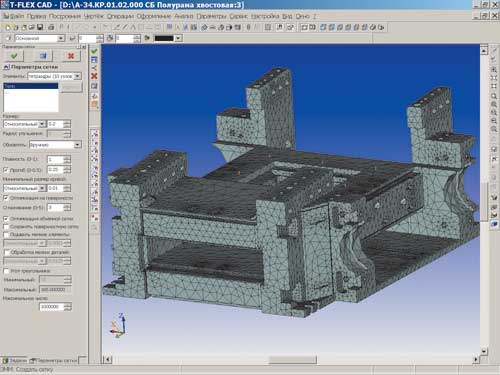Viewport: 500px width, 375px height.
Task: Click the maximum count field showing 1000000
Action: tap(52, 307)
